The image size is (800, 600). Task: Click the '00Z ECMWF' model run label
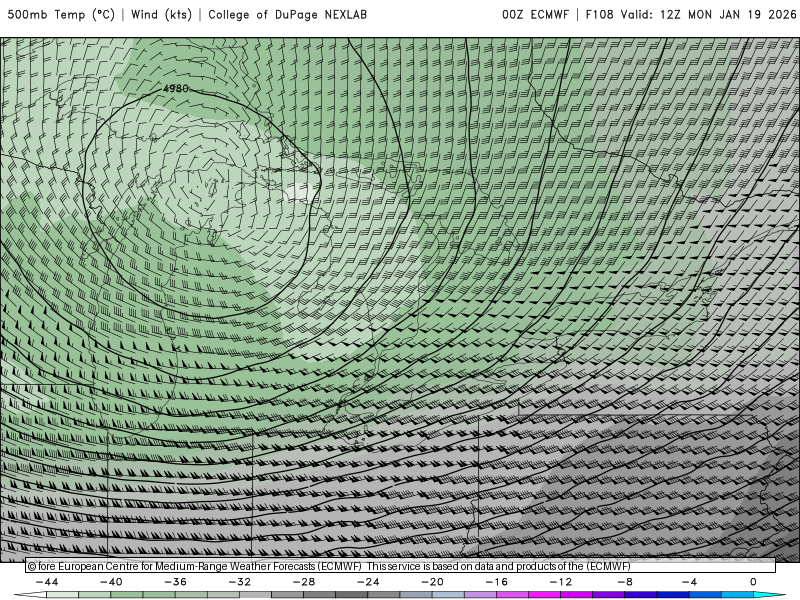535,15
